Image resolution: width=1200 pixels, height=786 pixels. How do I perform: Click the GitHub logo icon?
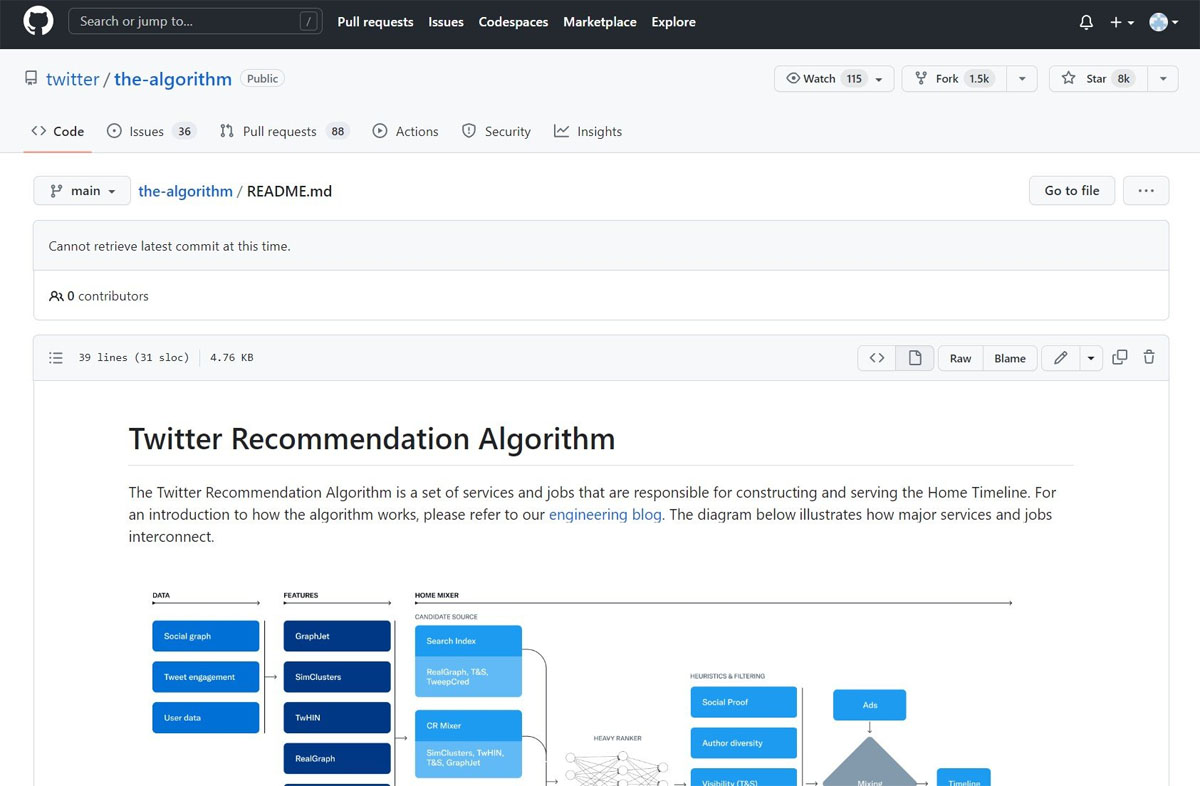(x=38, y=21)
